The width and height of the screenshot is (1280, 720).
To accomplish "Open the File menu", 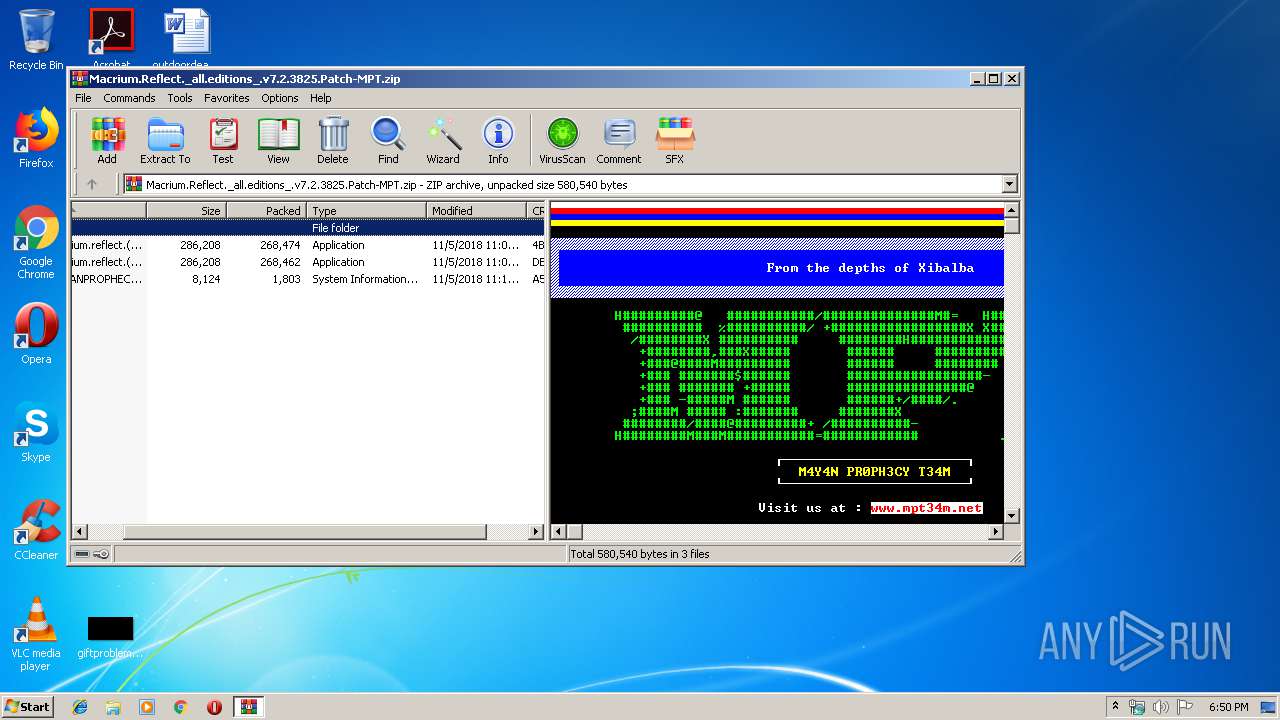I will point(83,98).
